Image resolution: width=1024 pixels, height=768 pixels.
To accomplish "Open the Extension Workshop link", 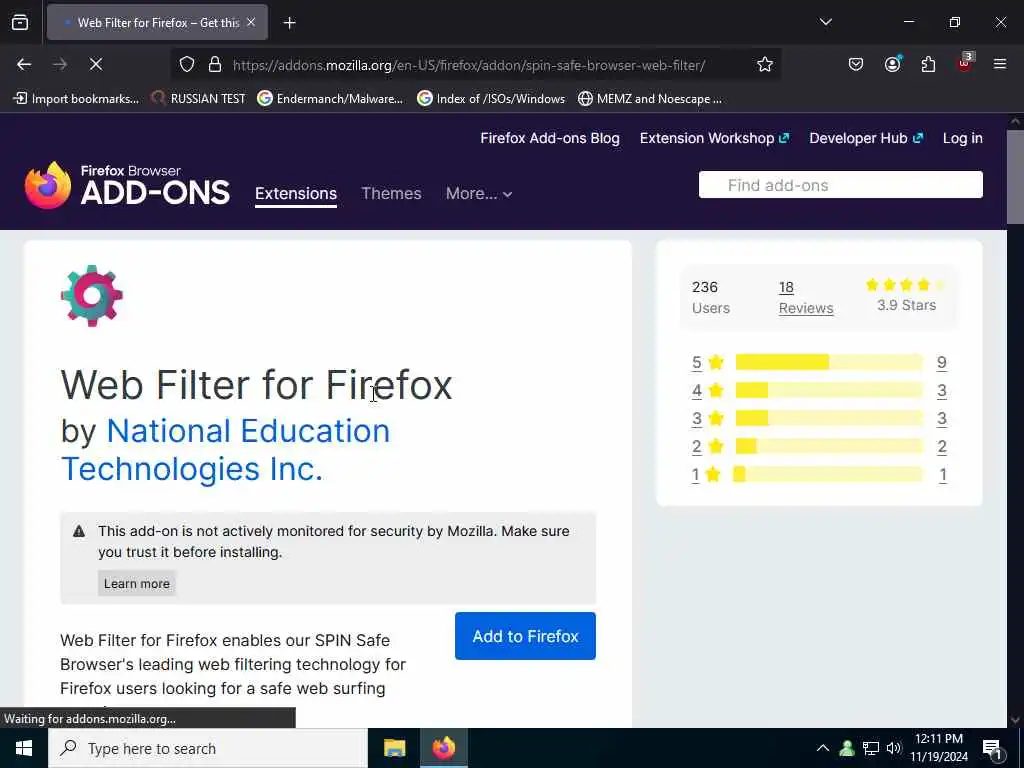I will 714,138.
